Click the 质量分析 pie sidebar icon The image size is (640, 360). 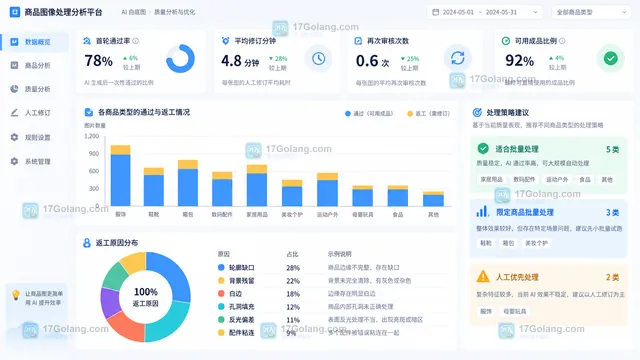14,89
